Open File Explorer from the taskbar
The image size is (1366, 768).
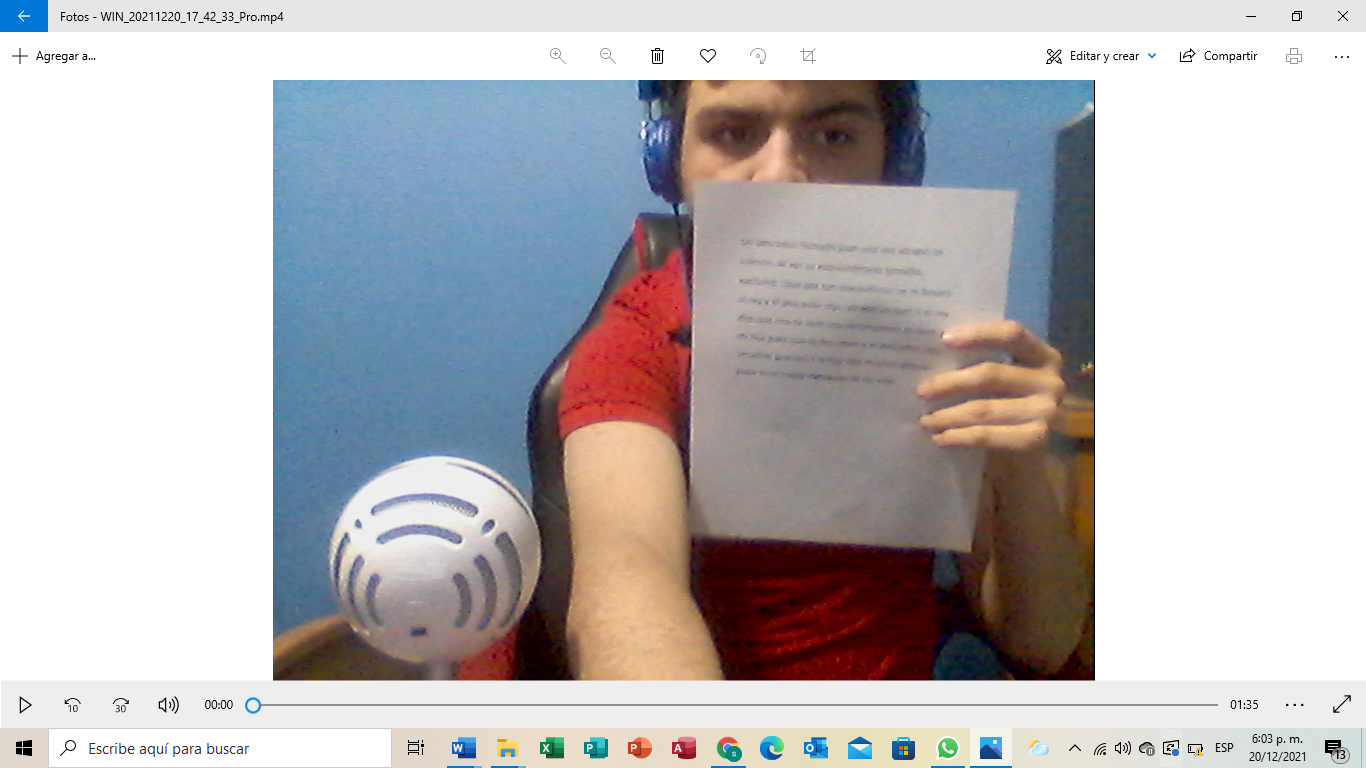pos(508,748)
